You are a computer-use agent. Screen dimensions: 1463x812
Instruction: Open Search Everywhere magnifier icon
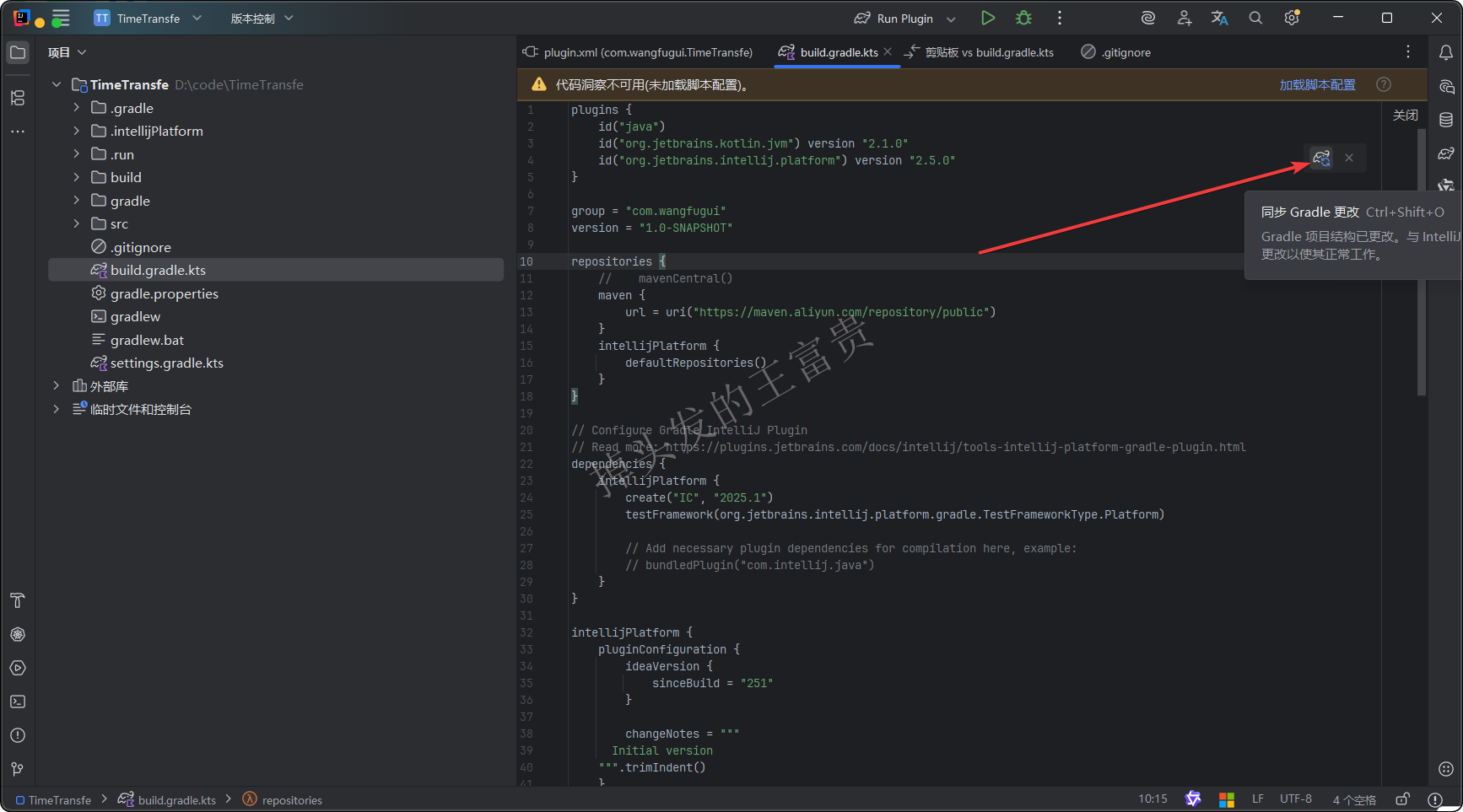1255,18
